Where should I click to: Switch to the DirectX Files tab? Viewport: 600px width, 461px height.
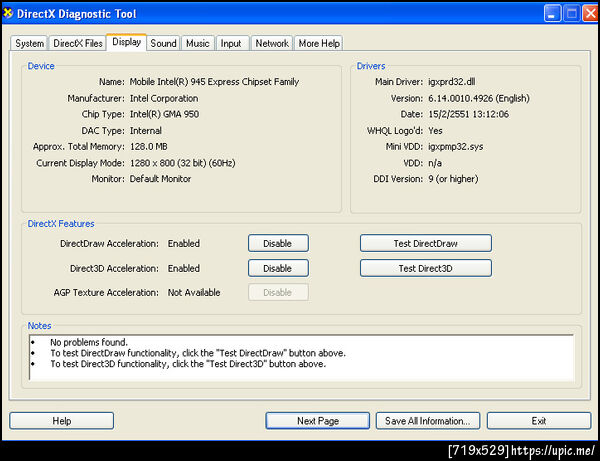click(78, 43)
